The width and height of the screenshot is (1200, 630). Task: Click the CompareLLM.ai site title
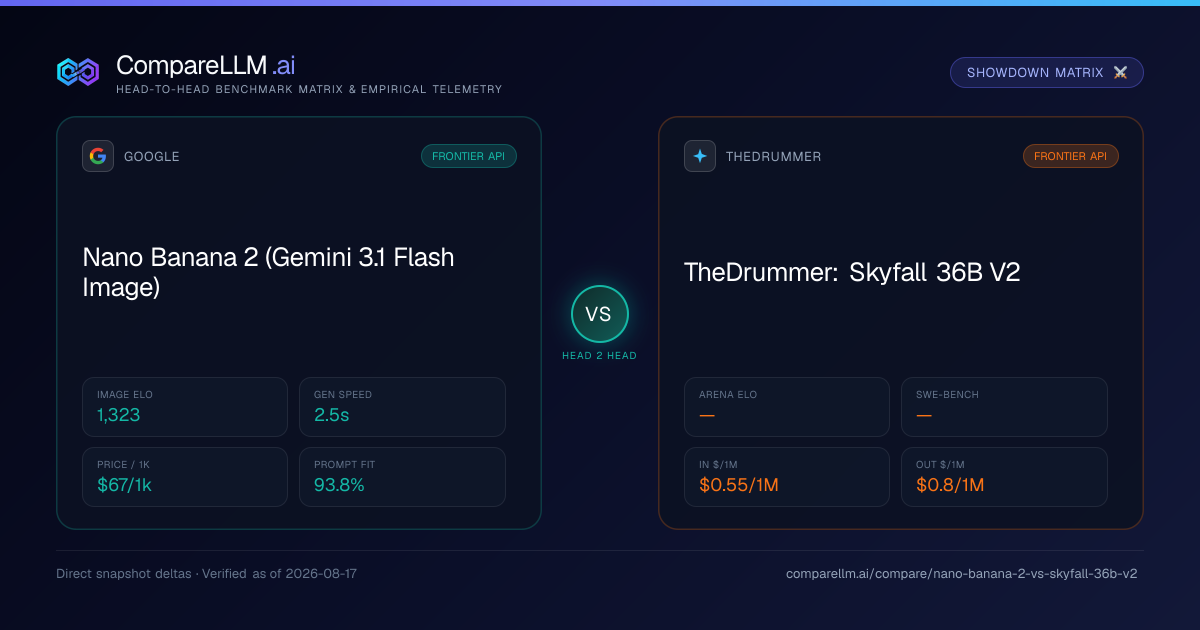pyautogui.click(x=206, y=66)
